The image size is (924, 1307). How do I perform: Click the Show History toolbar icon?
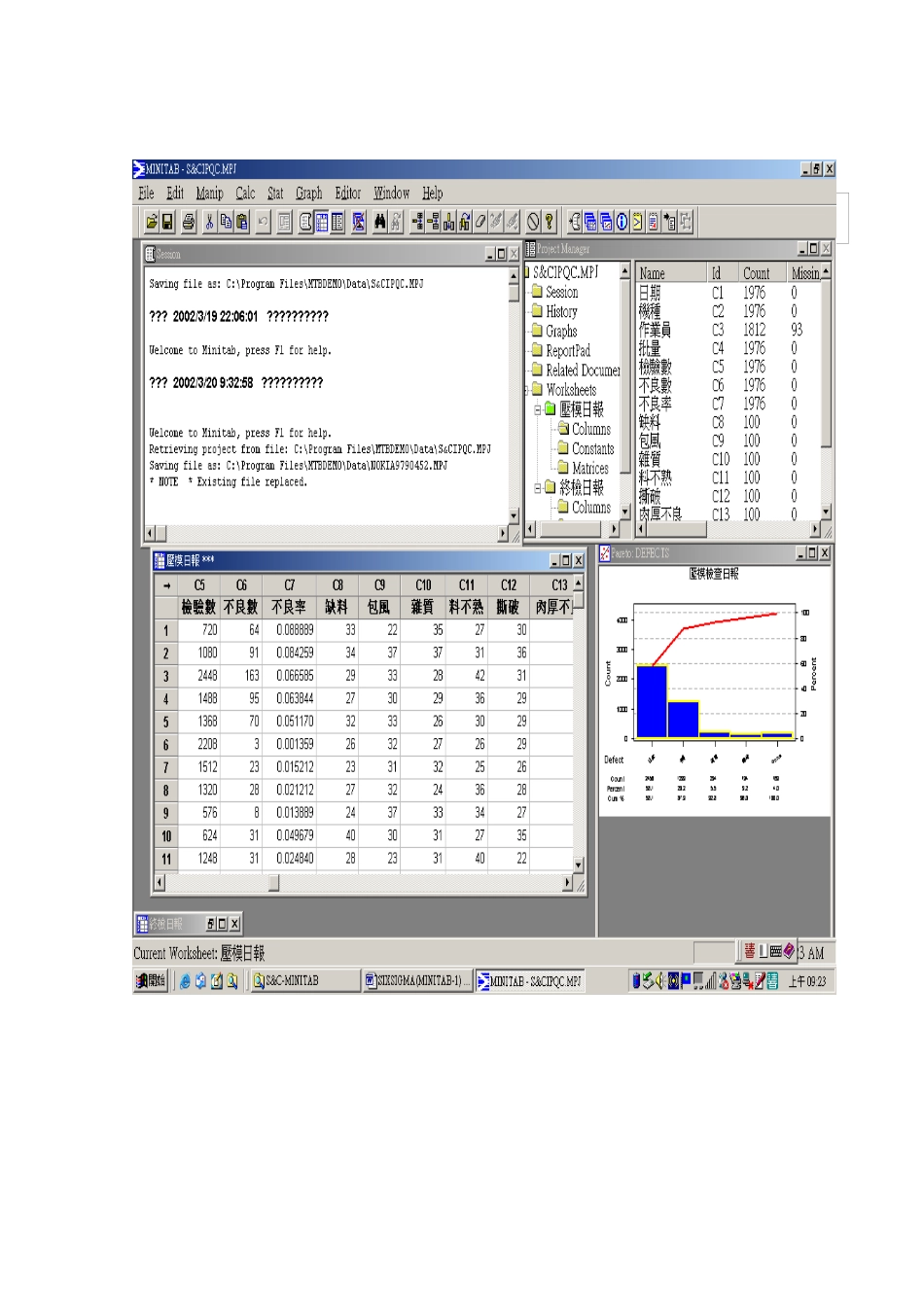click(x=637, y=223)
